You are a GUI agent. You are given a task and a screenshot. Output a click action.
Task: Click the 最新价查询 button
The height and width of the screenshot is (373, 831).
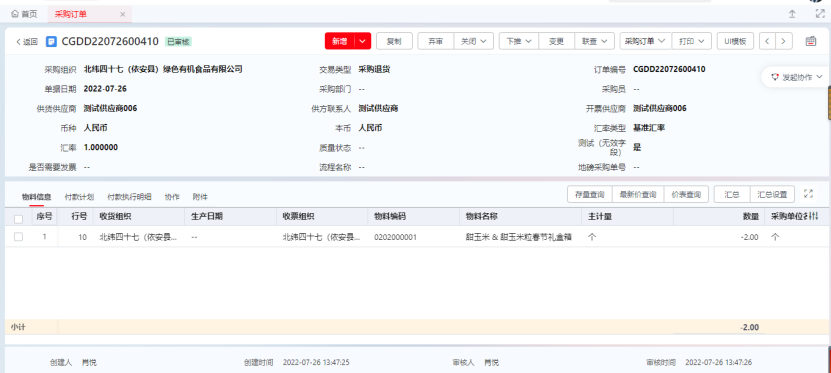pyautogui.click(x=638, y=194)
